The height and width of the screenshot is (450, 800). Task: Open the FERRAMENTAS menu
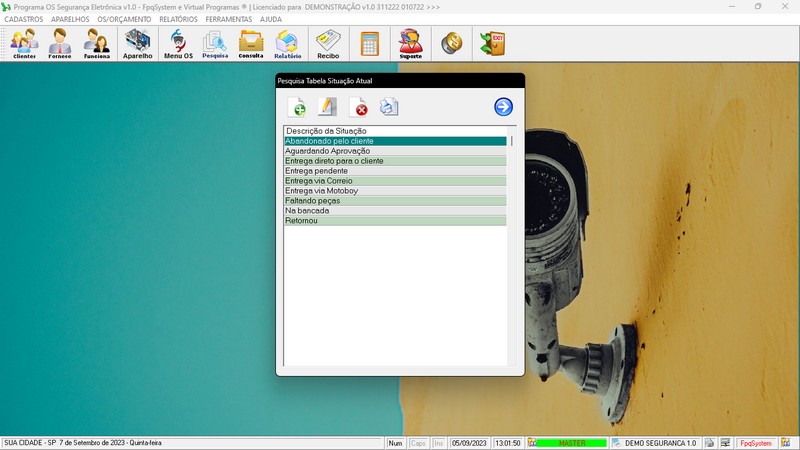point(229,19)
